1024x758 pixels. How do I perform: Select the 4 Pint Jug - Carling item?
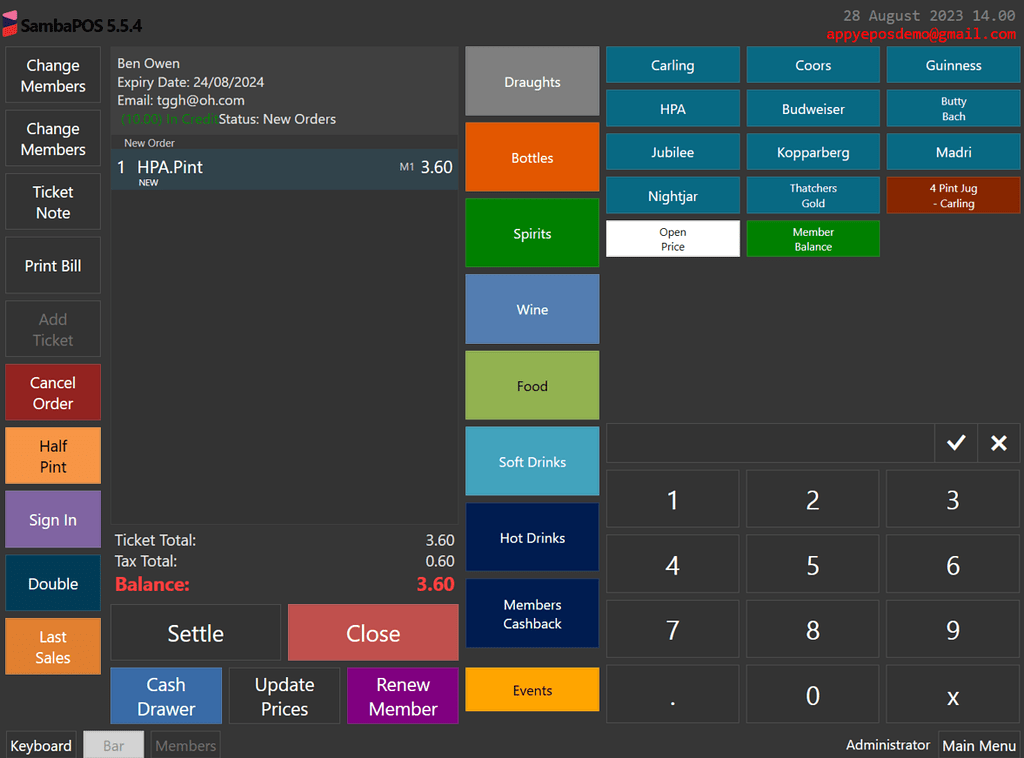(x=952, y=194)
